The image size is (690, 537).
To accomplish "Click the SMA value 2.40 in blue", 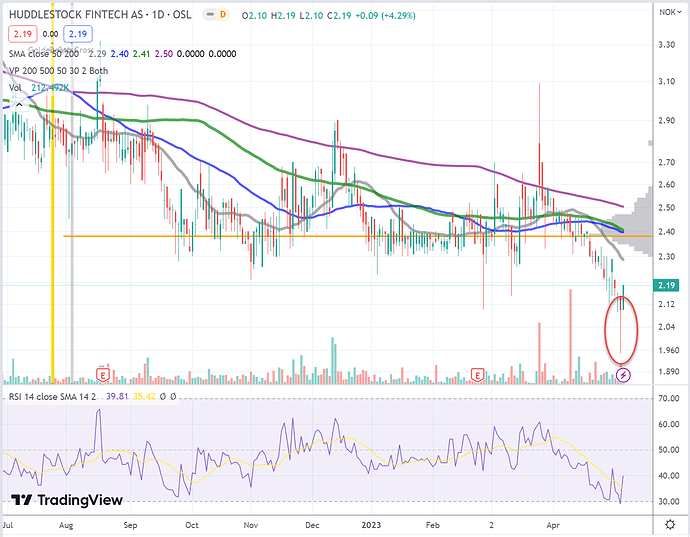I will pos(120,54).
